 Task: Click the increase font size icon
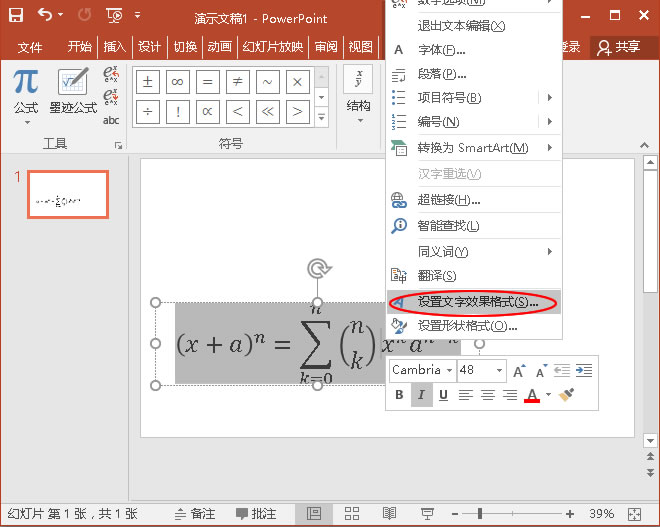[518, 370]
